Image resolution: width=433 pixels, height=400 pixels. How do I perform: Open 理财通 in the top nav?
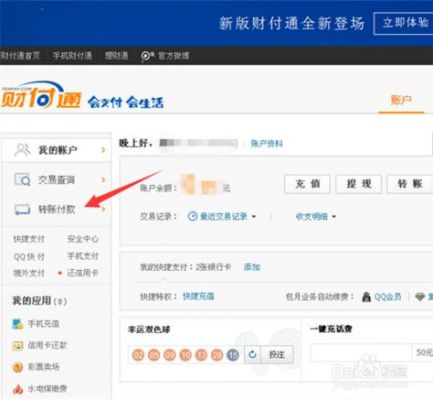pos(116,55)
